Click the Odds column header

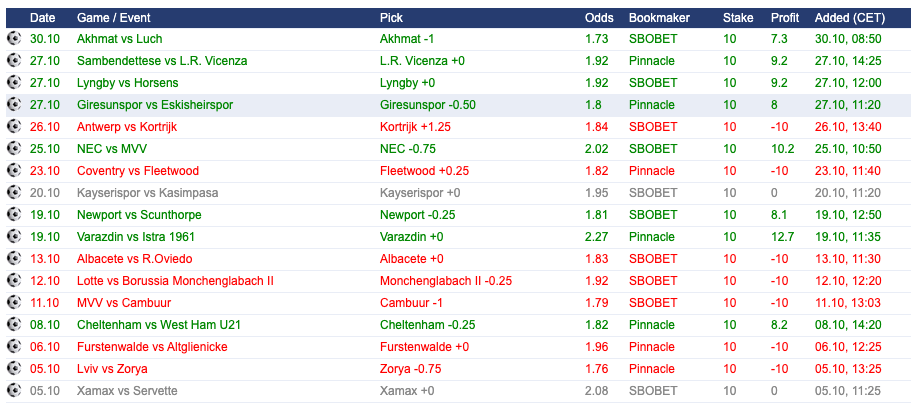tap(599, 18)
